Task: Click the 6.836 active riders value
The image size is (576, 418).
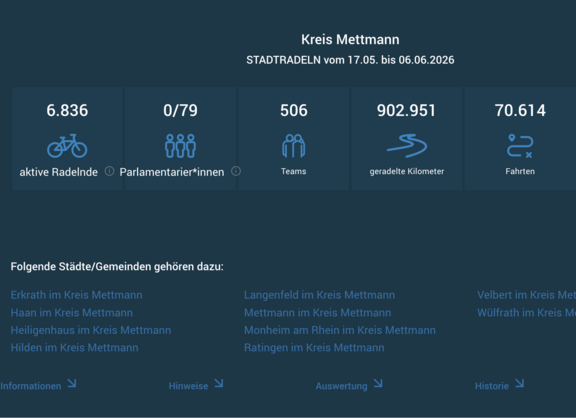Action: [x=67, y=111]
